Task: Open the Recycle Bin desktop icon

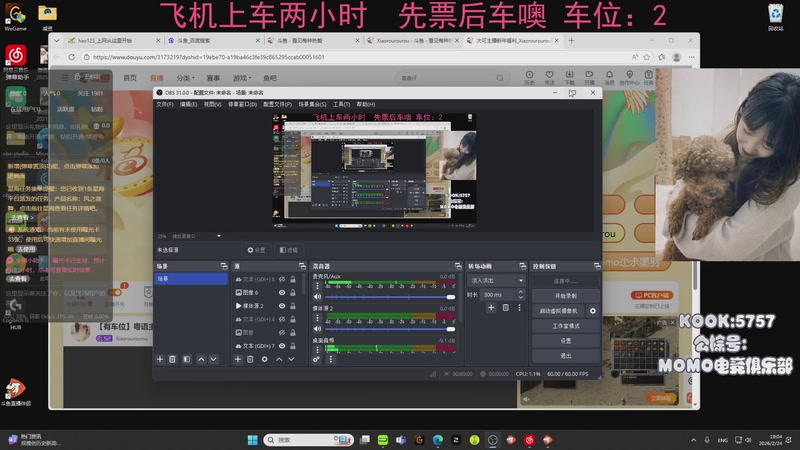Action: (x=776, y=16)
